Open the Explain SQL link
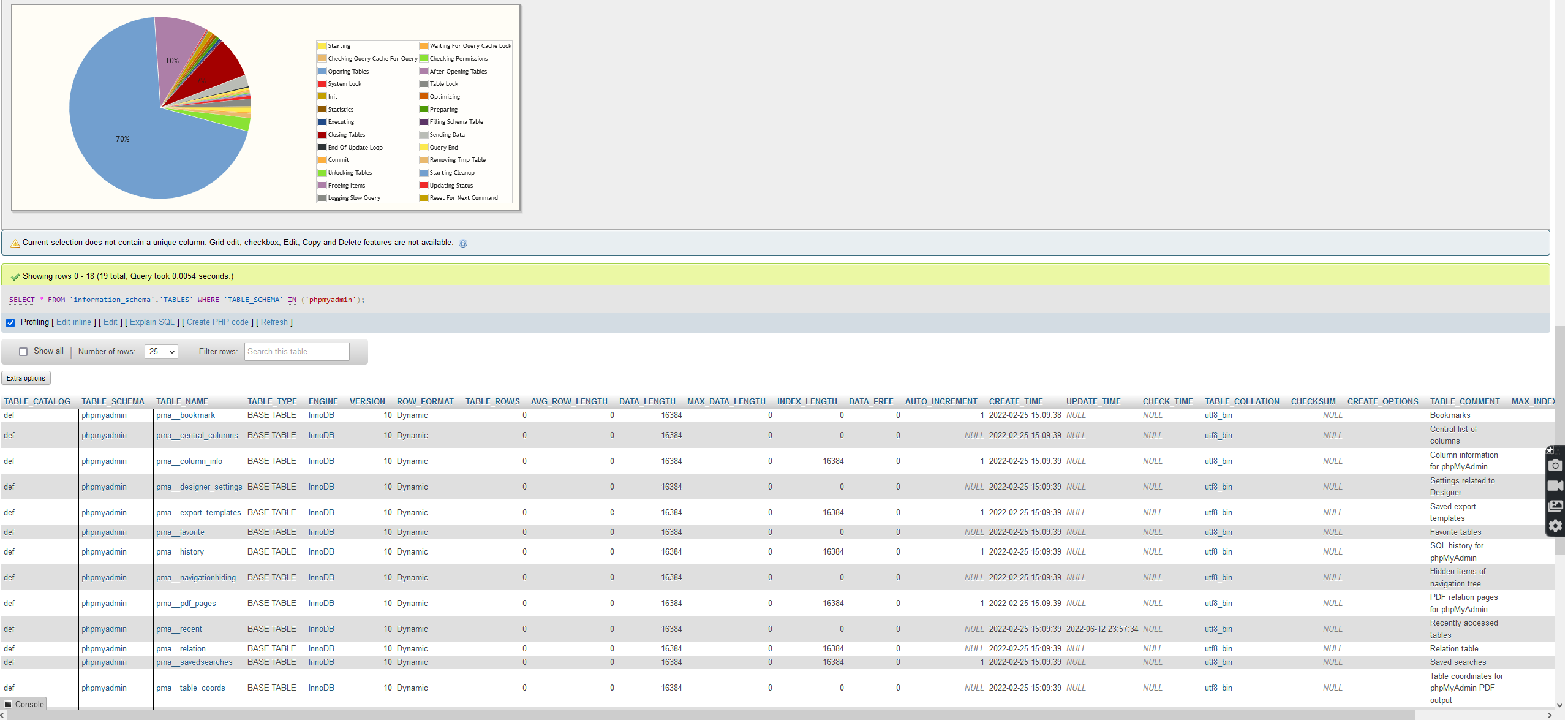This screenshot has height=720, width=1568. (x=152, y=322)
